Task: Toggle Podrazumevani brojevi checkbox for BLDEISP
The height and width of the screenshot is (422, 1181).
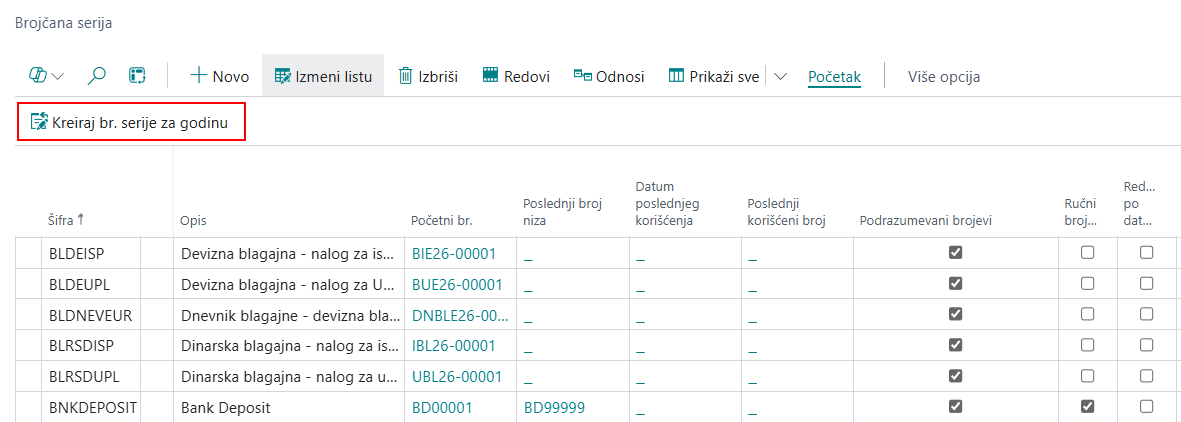Action: (x=955, y=253)
